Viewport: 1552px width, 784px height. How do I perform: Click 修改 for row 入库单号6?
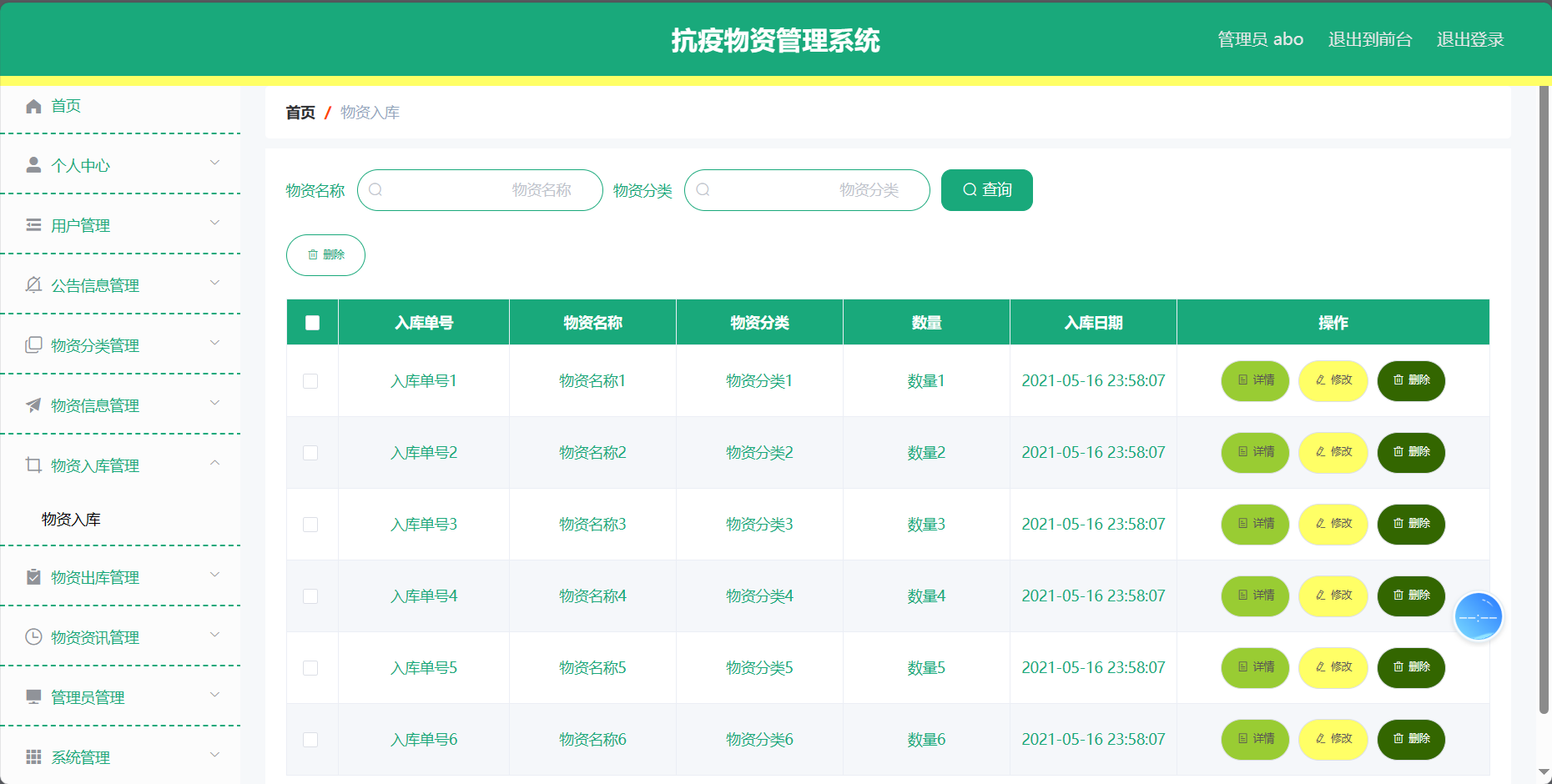pos(1333,740)
